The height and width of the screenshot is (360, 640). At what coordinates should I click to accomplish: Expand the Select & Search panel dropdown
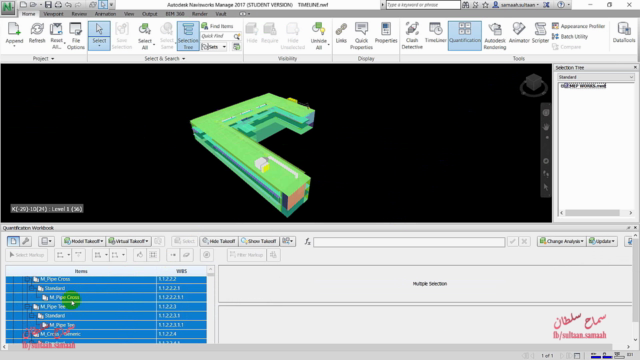click(164, 59)
